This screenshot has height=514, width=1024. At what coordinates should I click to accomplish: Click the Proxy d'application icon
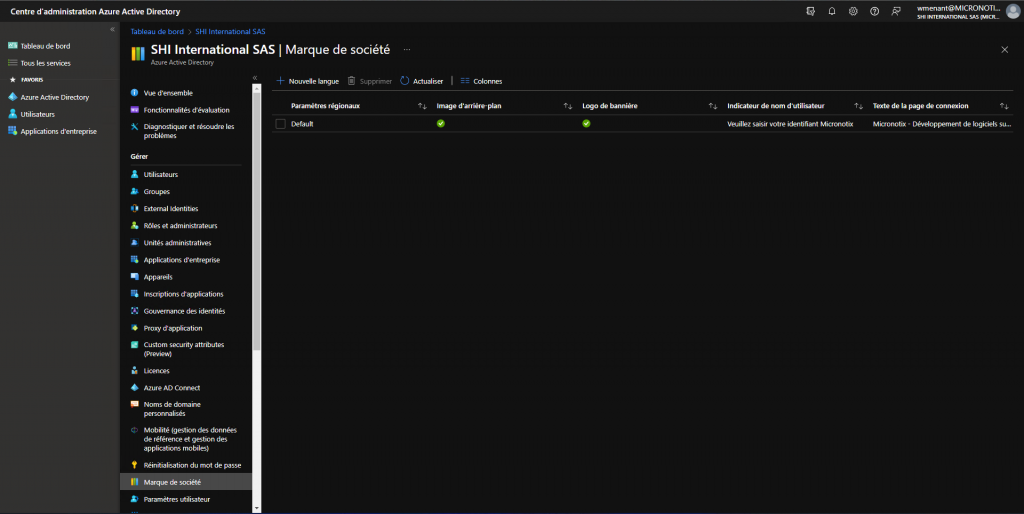(135, 328)
